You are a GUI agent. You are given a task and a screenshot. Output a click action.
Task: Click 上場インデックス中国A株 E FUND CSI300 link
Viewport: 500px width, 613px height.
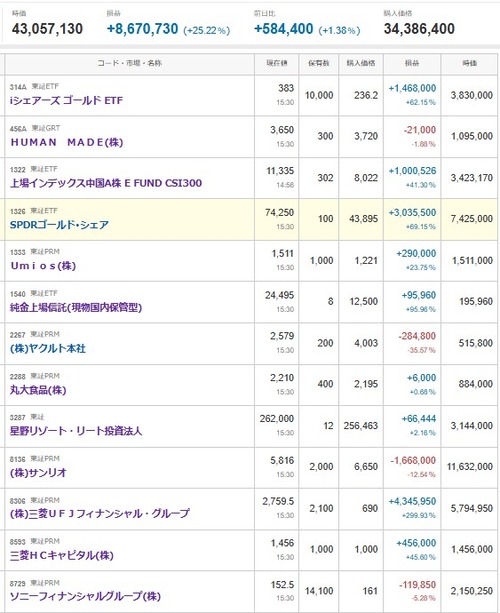click(106, 183)
